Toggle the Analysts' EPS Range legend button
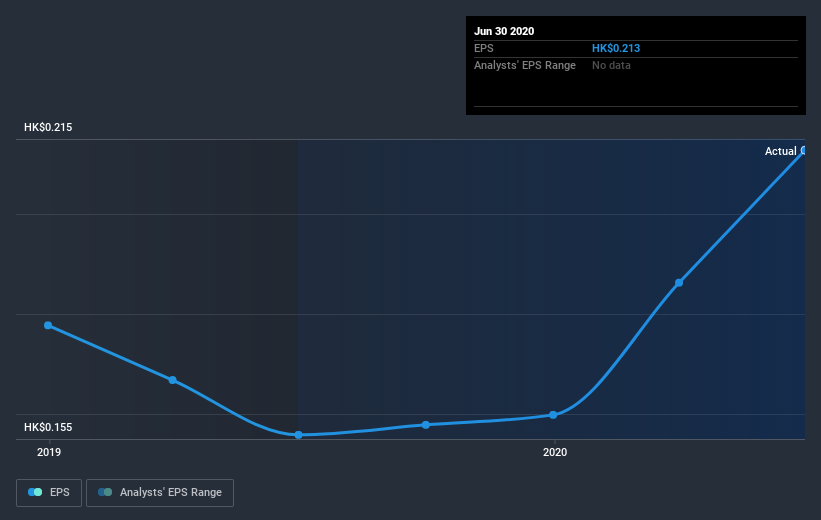Viewport: 821px width, 520px height. point(160,492)
